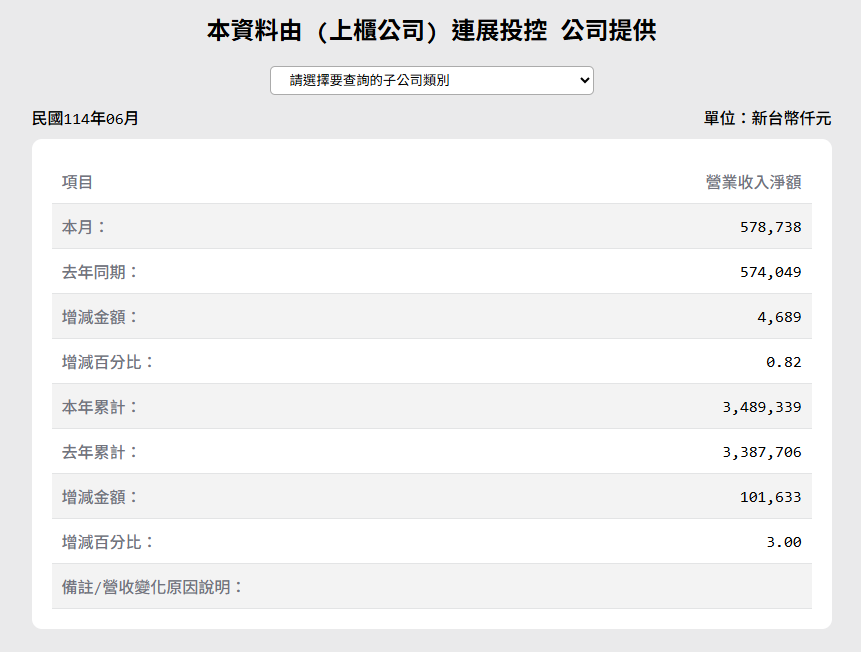Click the value 574,049
The width and height of the screenshot is (861, 652).
click(770, 272)
